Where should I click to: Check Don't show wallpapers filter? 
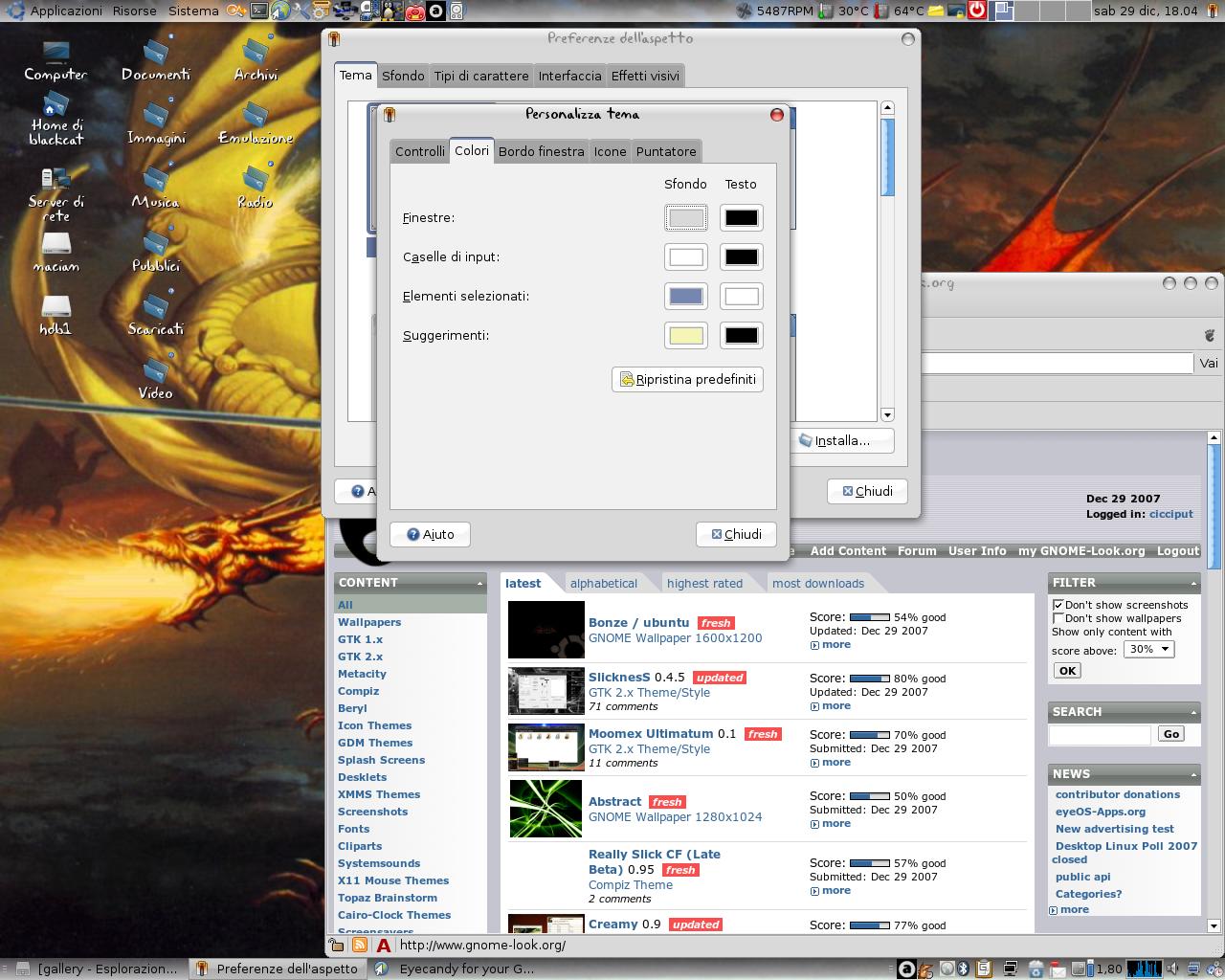1058,618
